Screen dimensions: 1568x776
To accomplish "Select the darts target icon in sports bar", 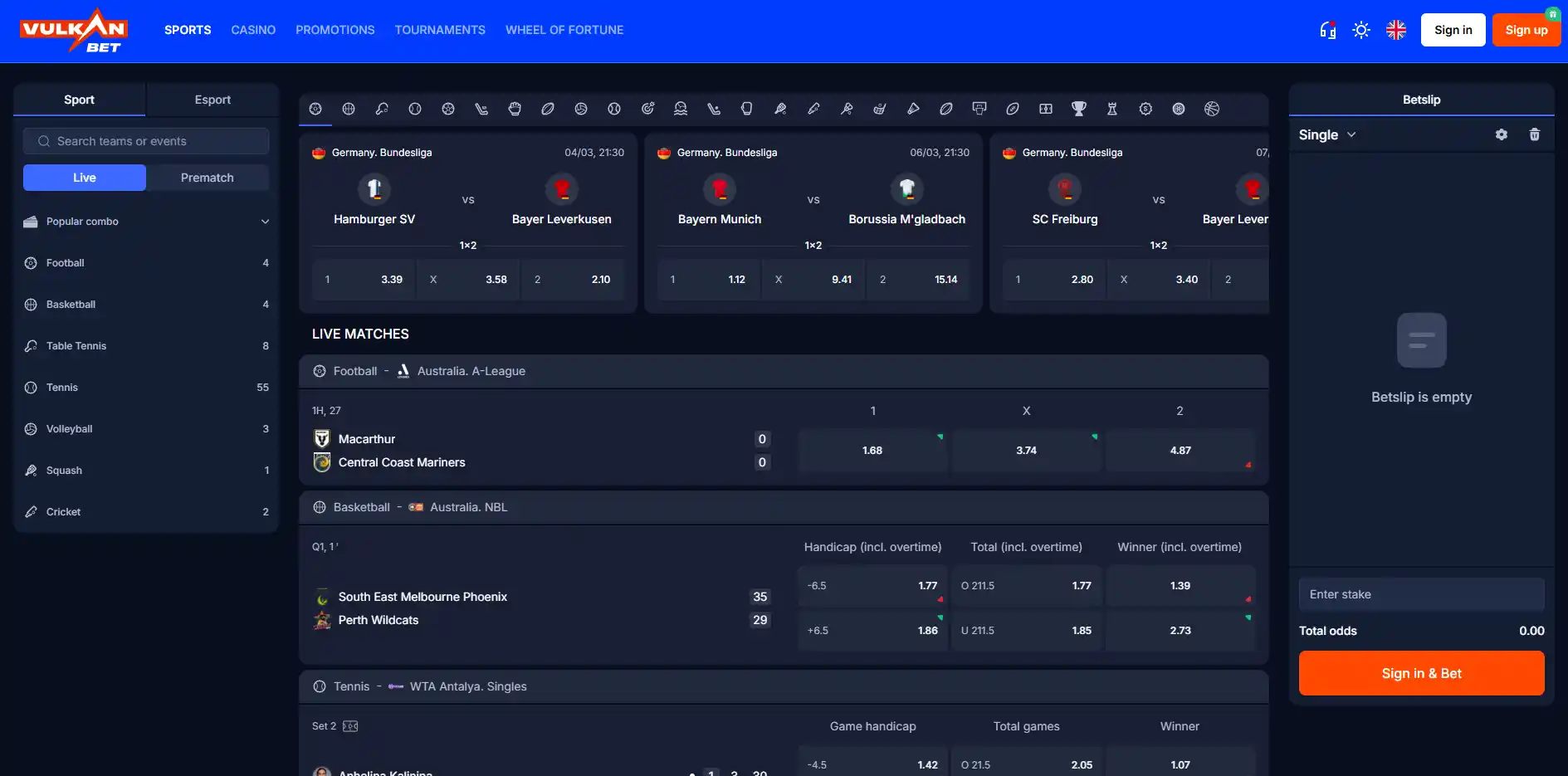I will point(647,109).
